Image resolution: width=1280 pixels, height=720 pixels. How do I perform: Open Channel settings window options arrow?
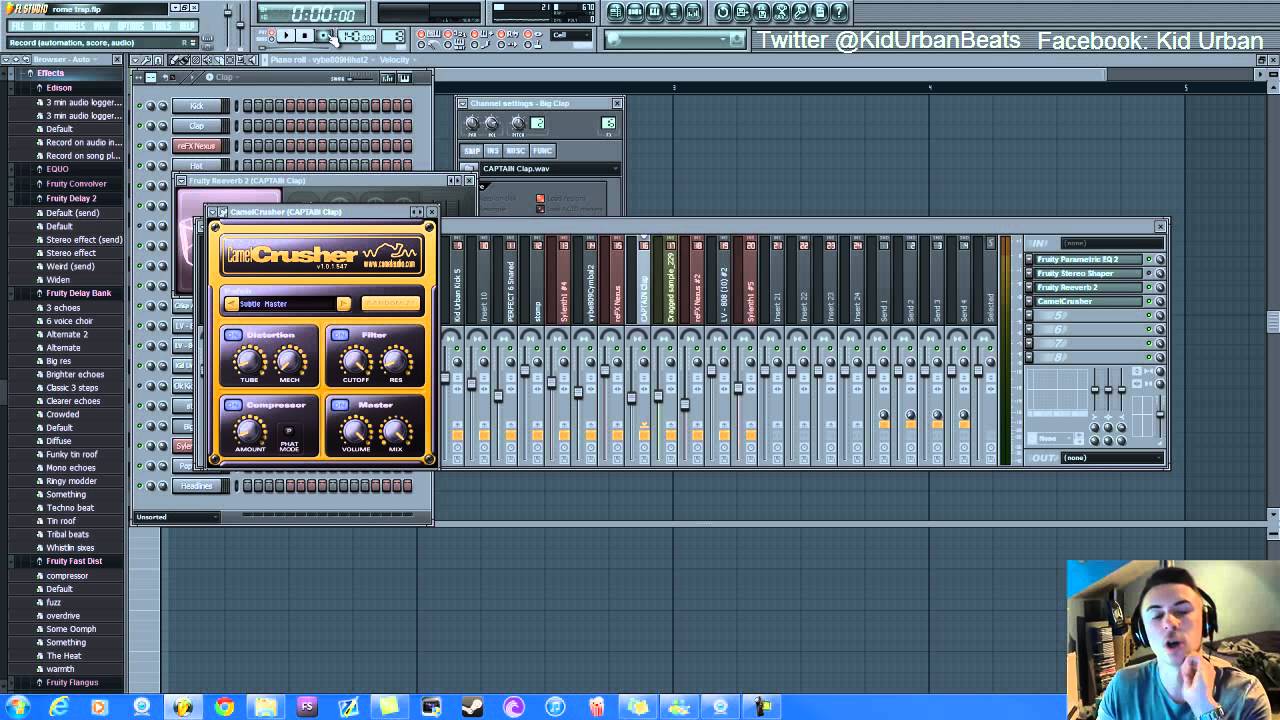coord(463,103)
